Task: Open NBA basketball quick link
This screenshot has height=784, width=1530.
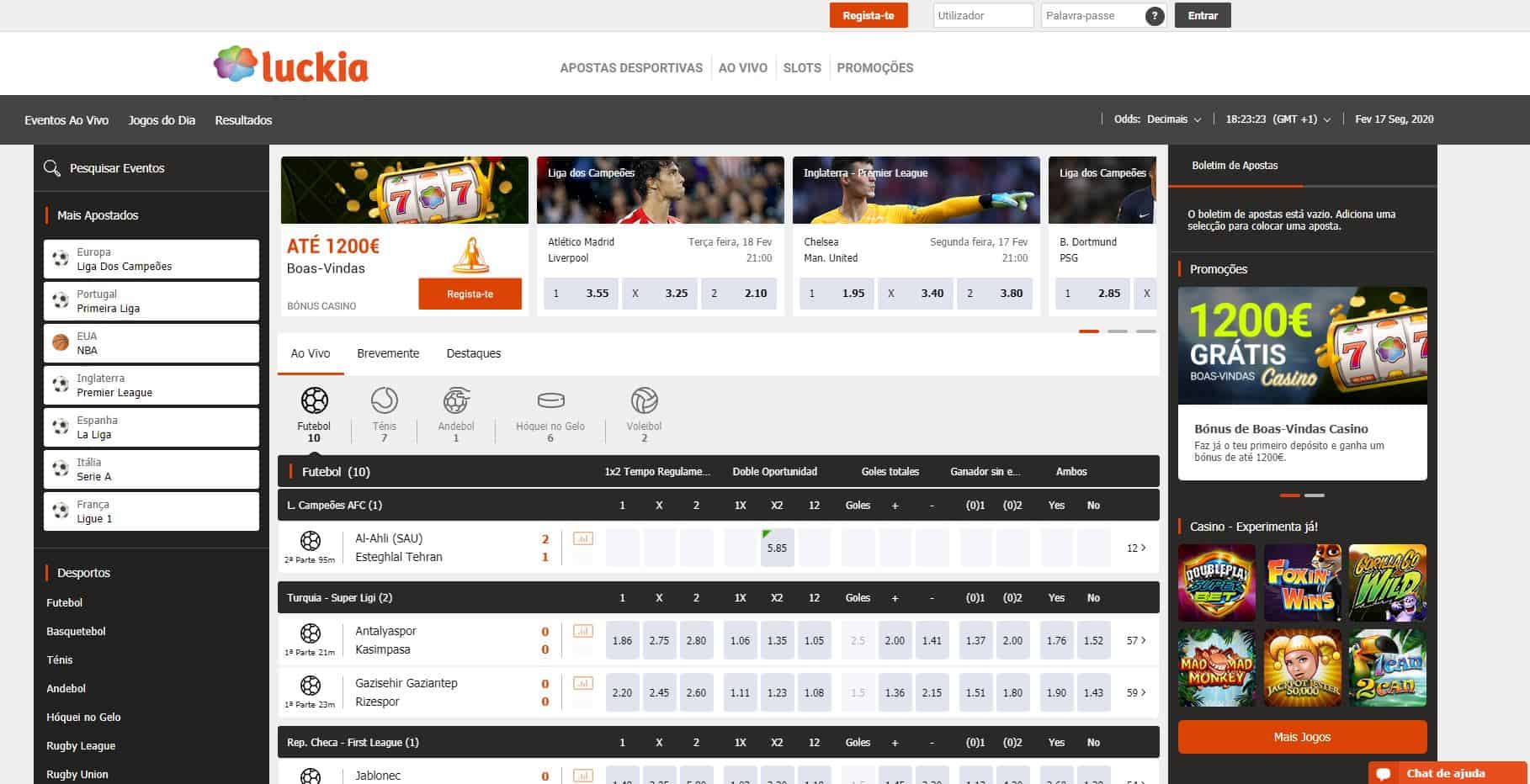Action: (x=151, y=343)
